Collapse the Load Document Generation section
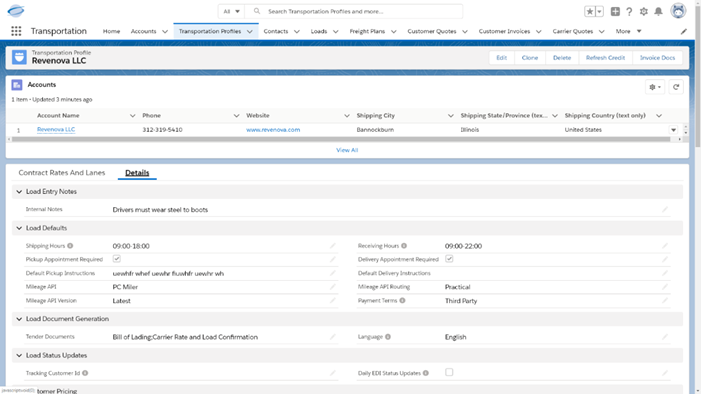 point(19,319)
